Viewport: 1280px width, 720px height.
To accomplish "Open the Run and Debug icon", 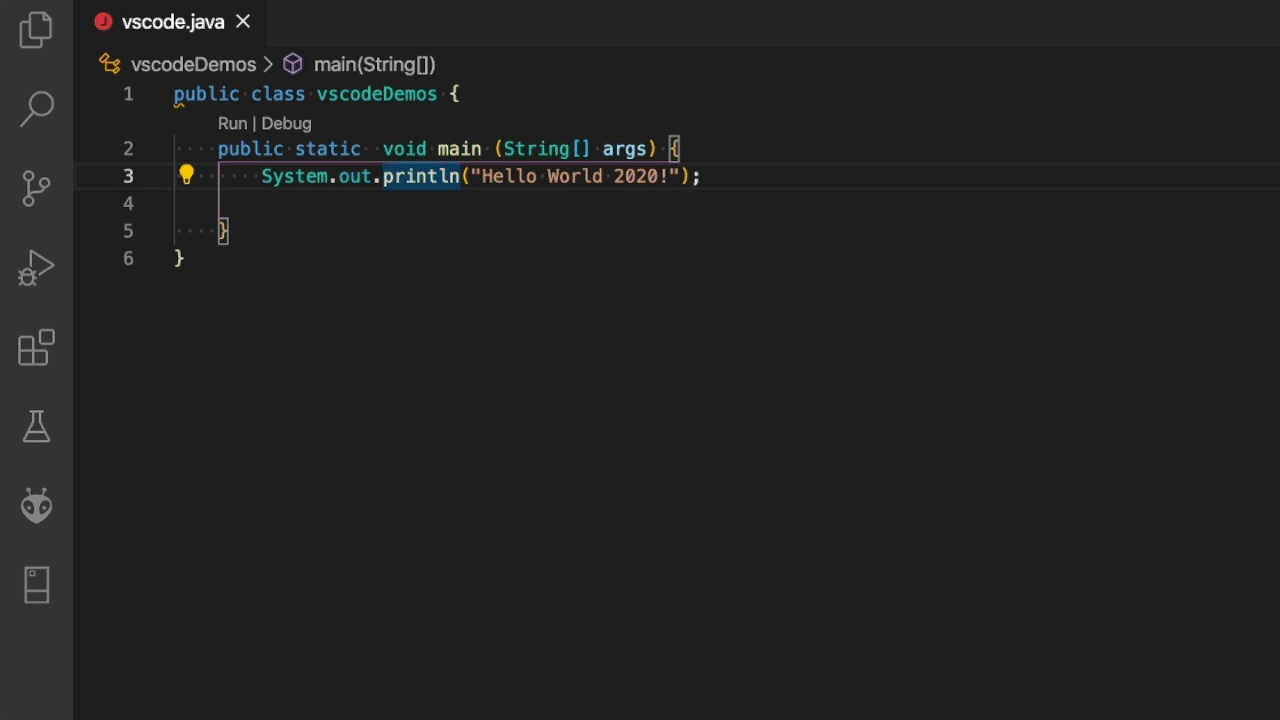I will (x=36, y=267).
